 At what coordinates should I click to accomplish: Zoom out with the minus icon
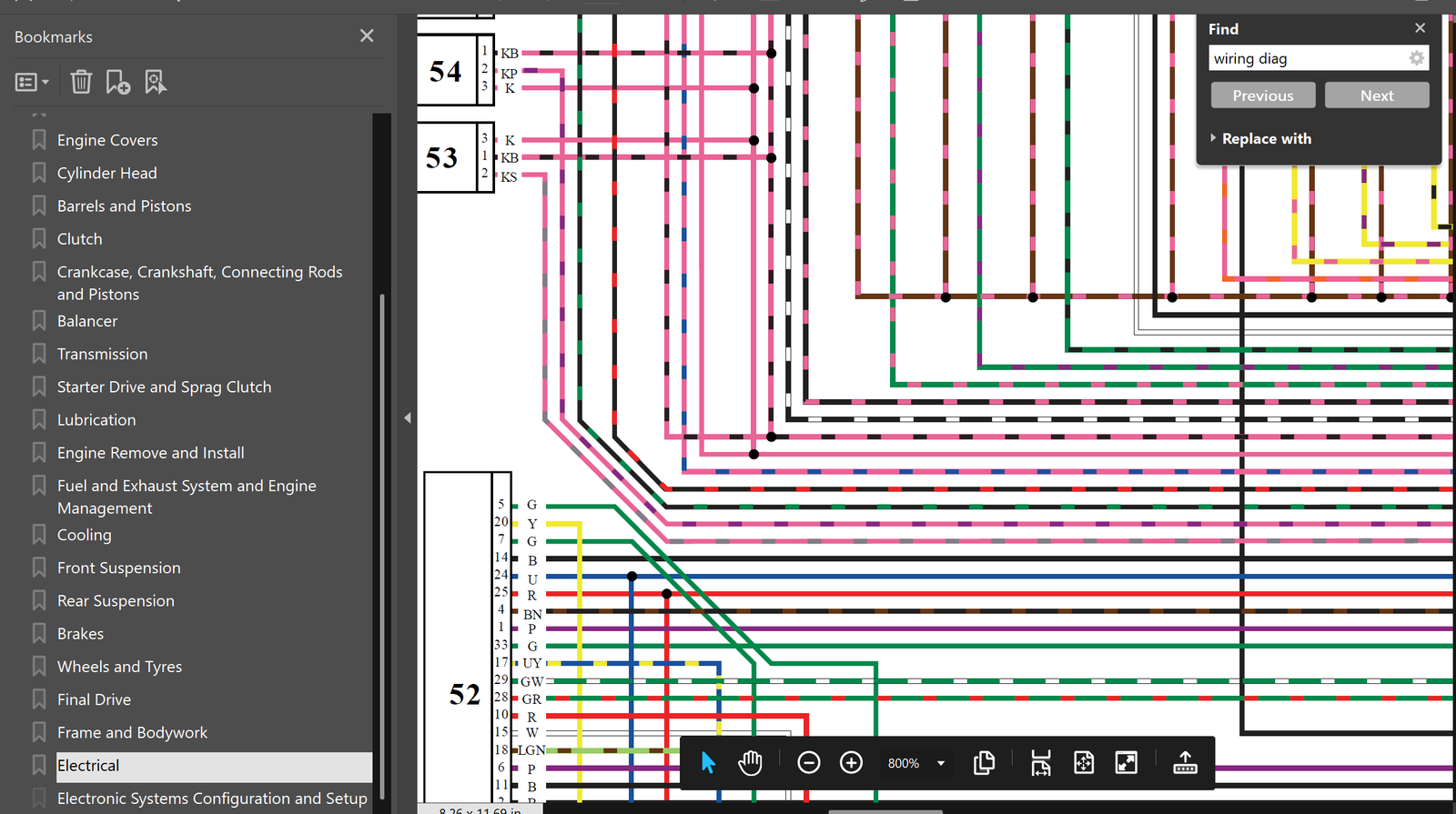point(808,762)
